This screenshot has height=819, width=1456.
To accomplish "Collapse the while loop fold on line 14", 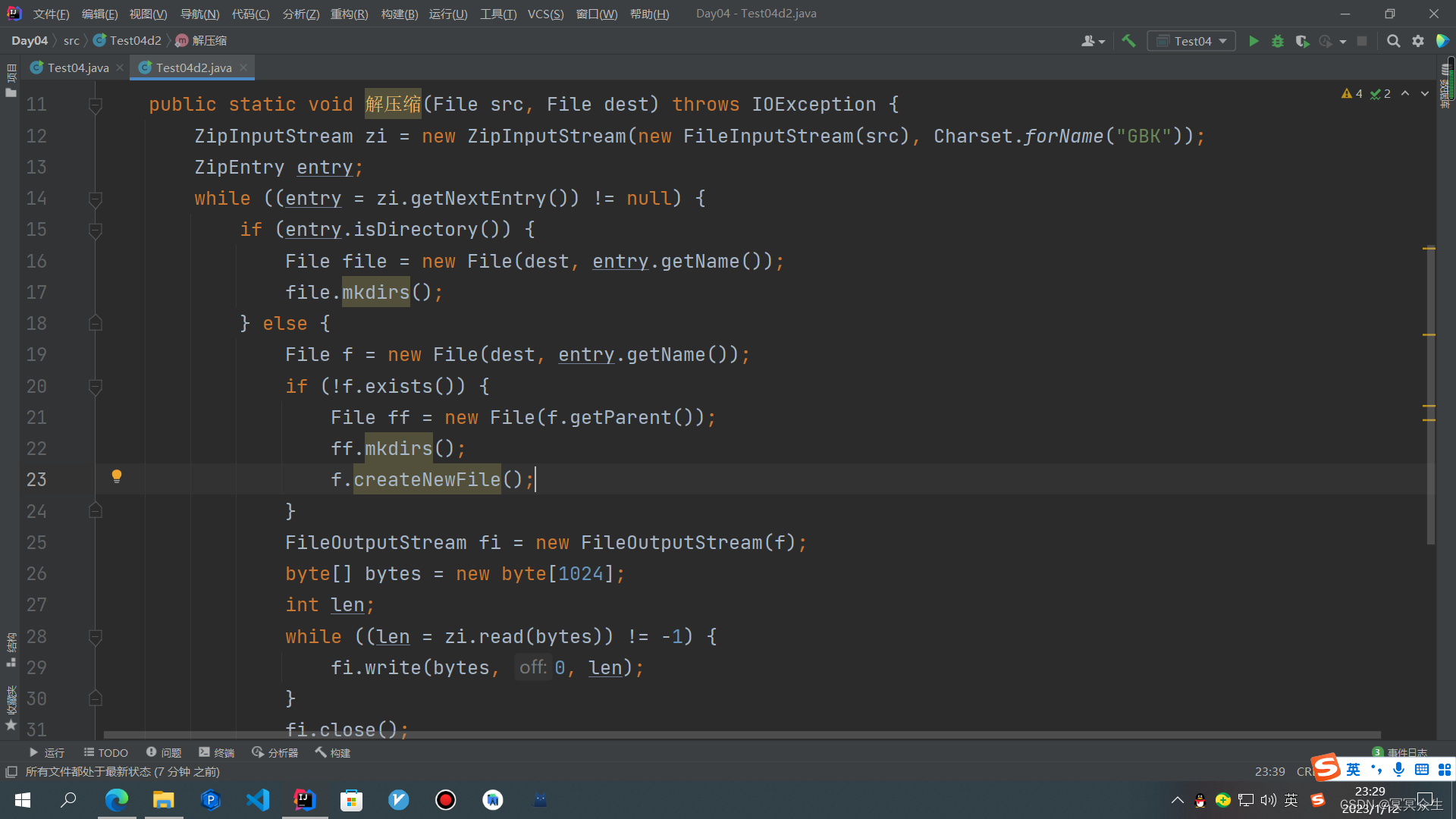I will (95, 198).
